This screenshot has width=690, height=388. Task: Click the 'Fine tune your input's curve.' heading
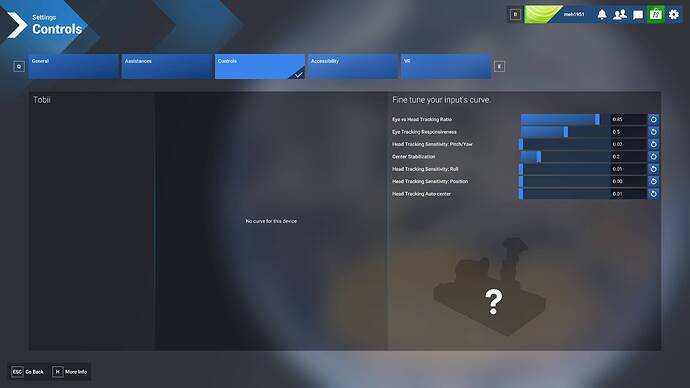[x=441, y=100]
